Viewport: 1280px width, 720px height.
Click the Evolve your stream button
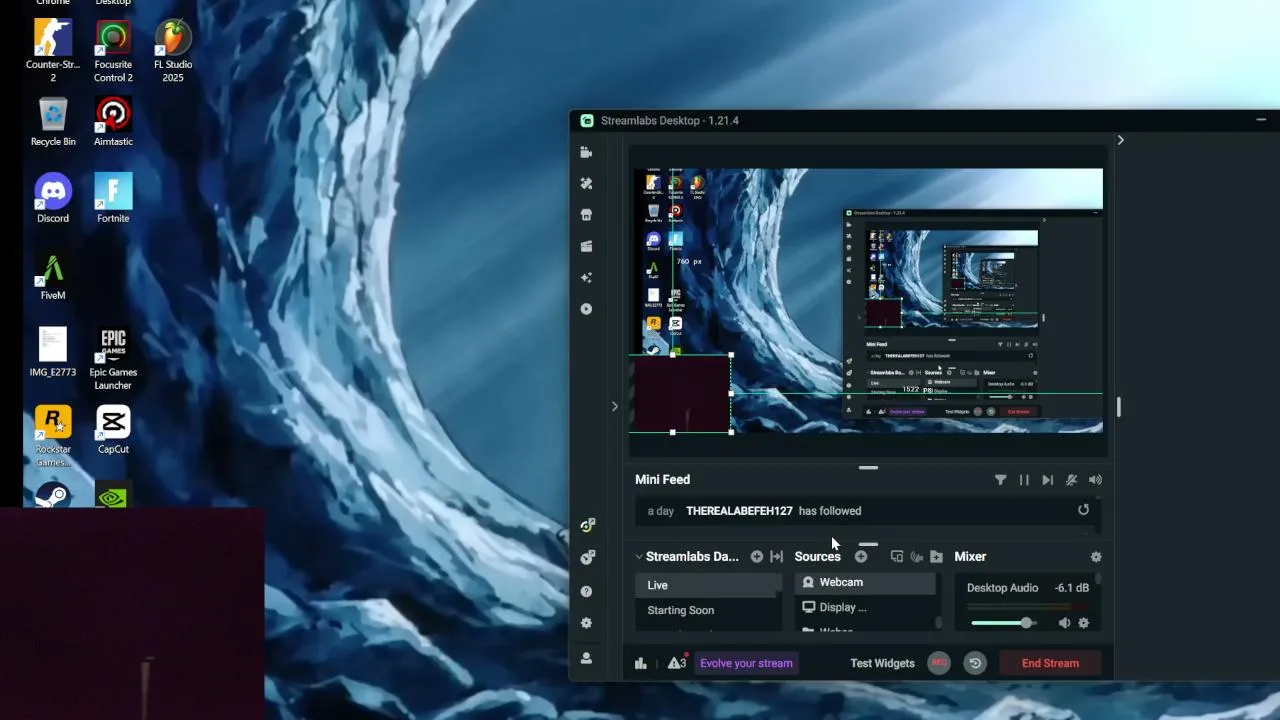pyautogui.click(x=746, y=663)
